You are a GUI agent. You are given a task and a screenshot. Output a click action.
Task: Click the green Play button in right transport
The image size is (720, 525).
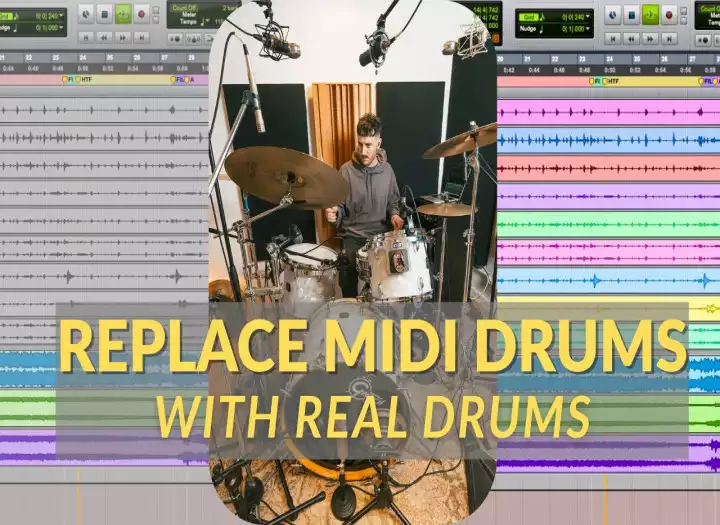click(x=650, y=14)
